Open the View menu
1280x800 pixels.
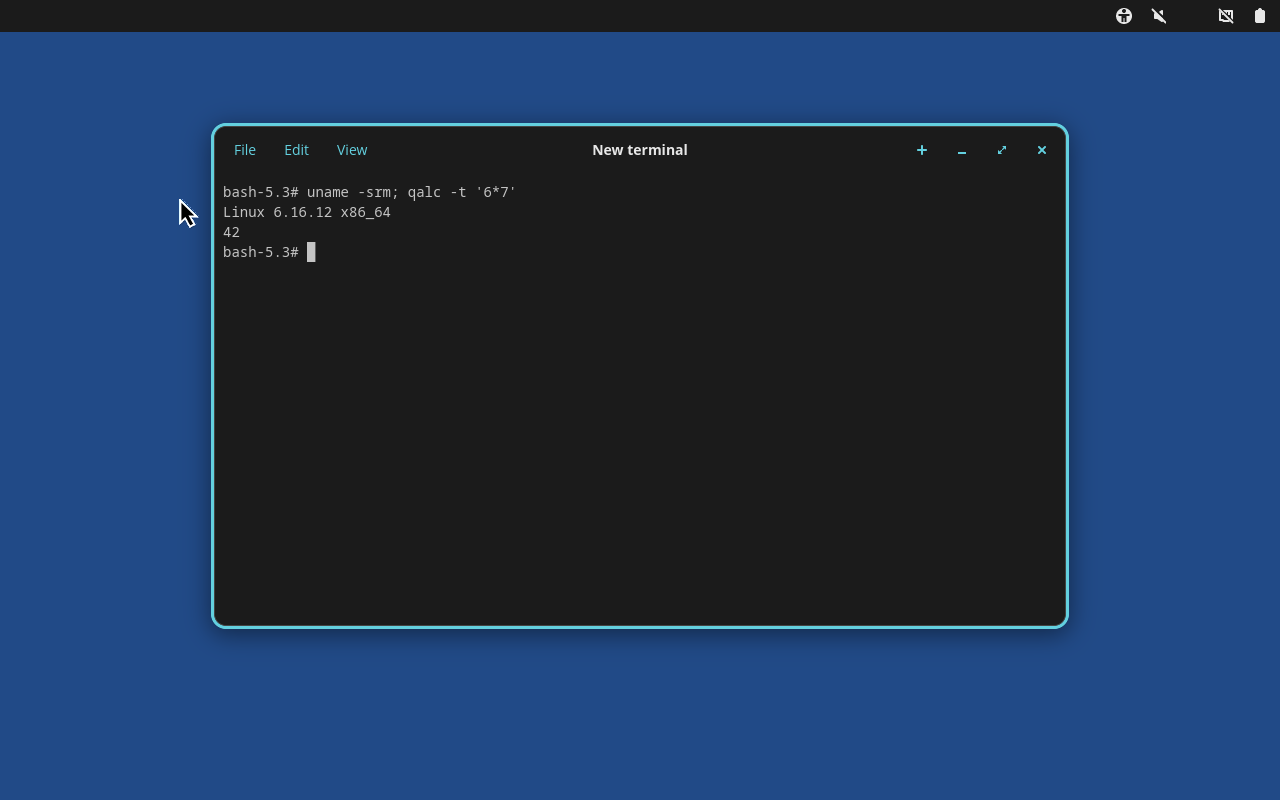(352, 150)
